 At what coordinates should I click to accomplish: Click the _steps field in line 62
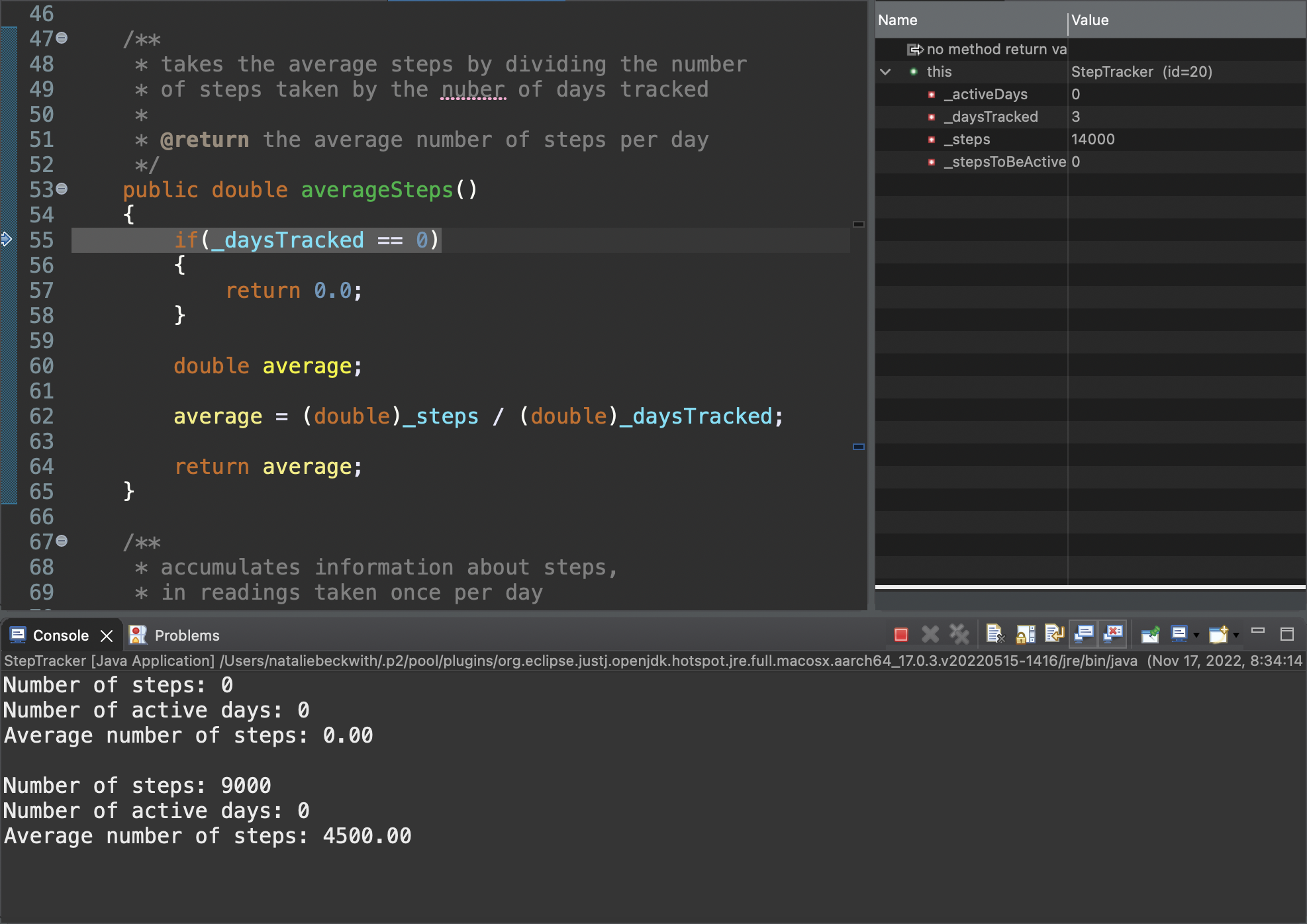(x=441, y=416)
